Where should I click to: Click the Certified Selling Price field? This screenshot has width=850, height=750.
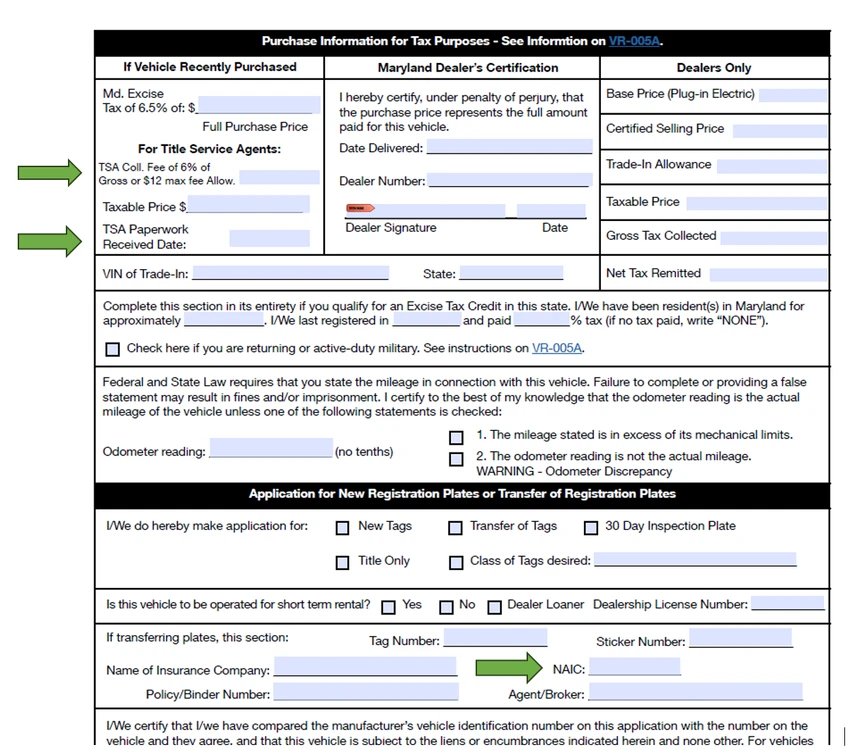point(780,131)
